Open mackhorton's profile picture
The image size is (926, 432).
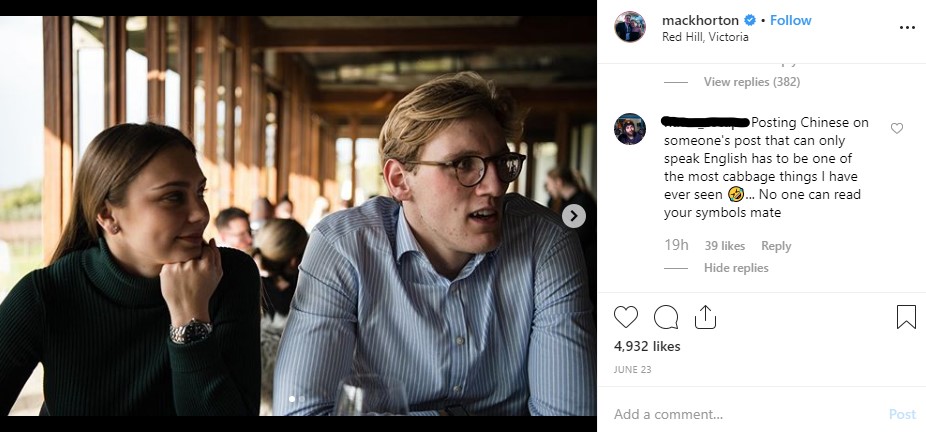click(x=630, y=28)
